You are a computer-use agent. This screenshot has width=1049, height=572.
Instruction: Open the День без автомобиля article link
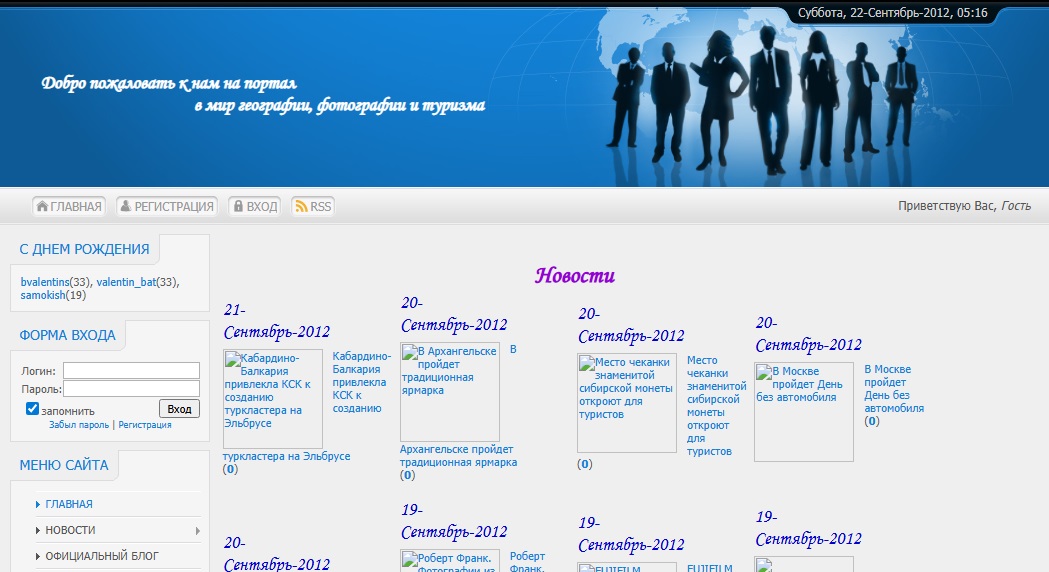888,389
